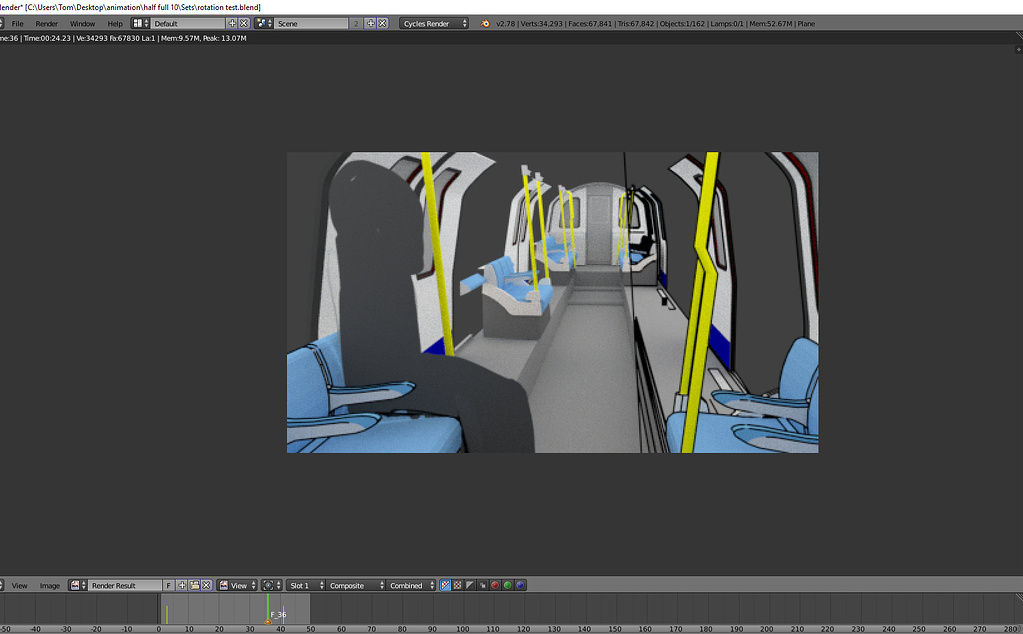
Task: Delete the current scene
Action: coord(382,23)
